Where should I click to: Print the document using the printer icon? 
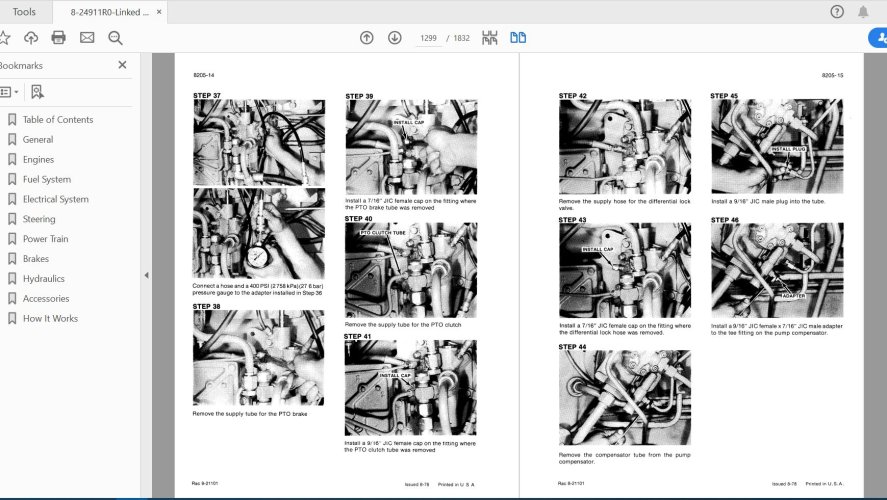[x=59, y=38]
